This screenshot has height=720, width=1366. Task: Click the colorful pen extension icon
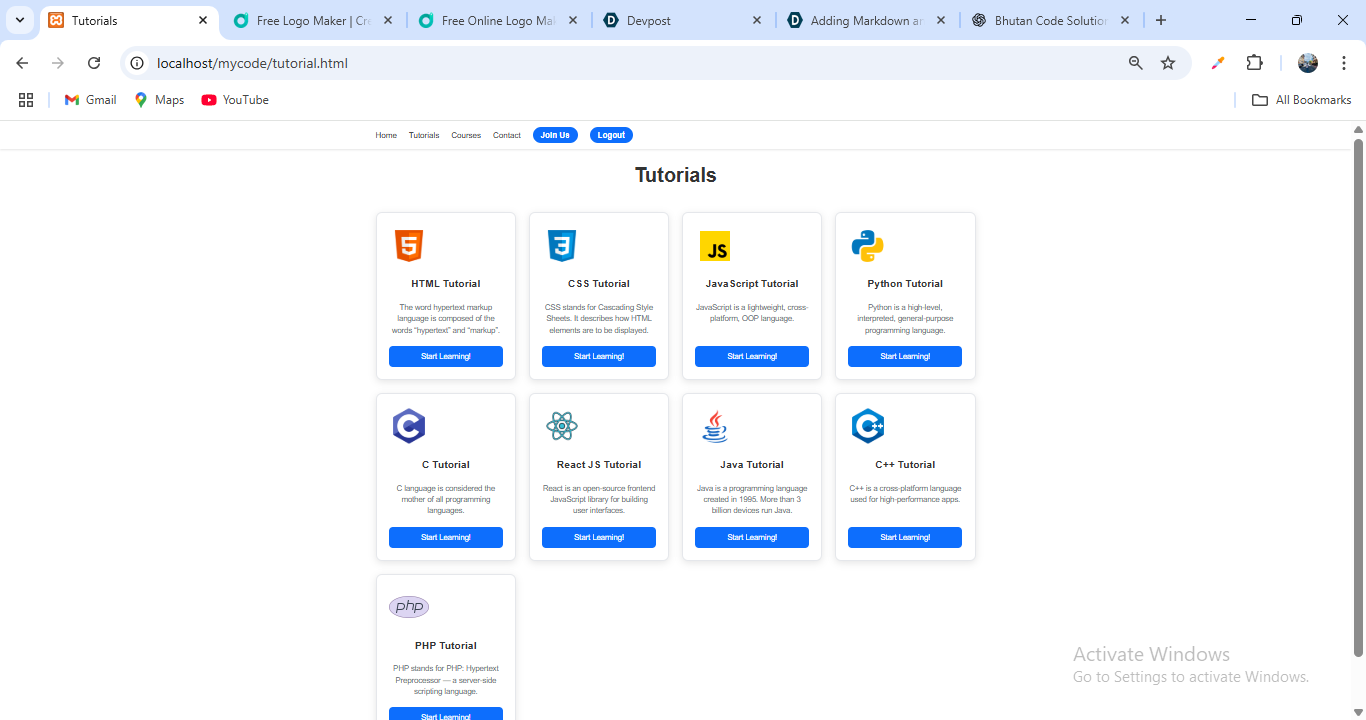1217,63
